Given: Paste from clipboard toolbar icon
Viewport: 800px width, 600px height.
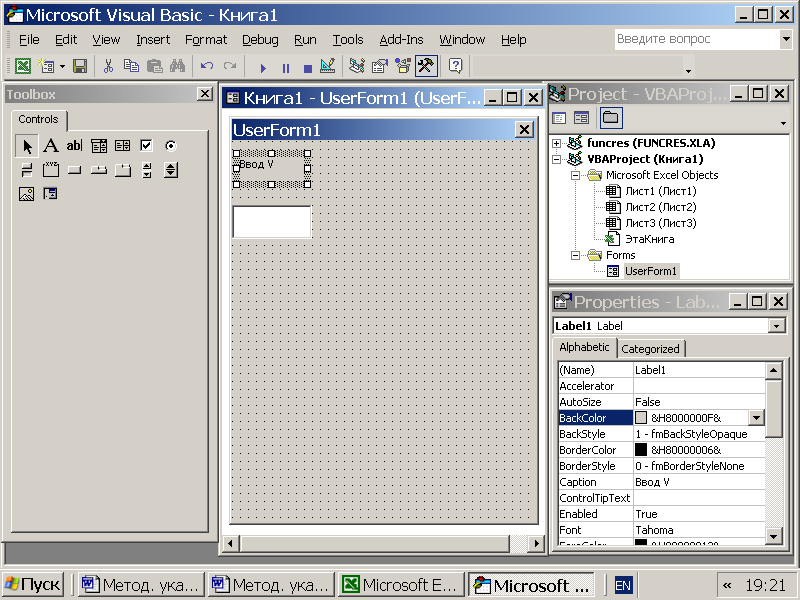Looking at the screenshot, I should [154, 66].
